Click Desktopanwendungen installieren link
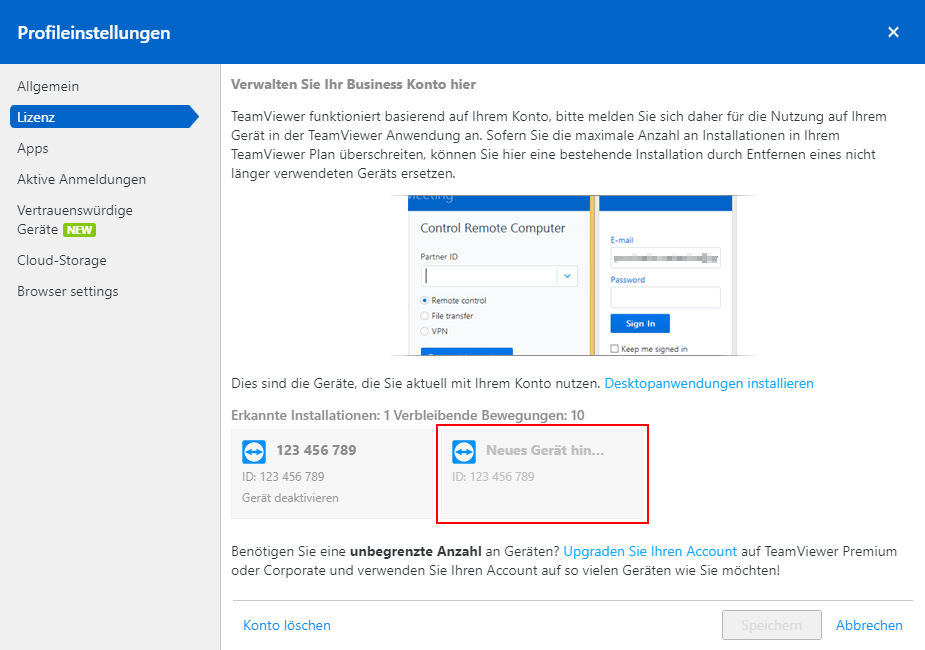 tap(709, 383)
